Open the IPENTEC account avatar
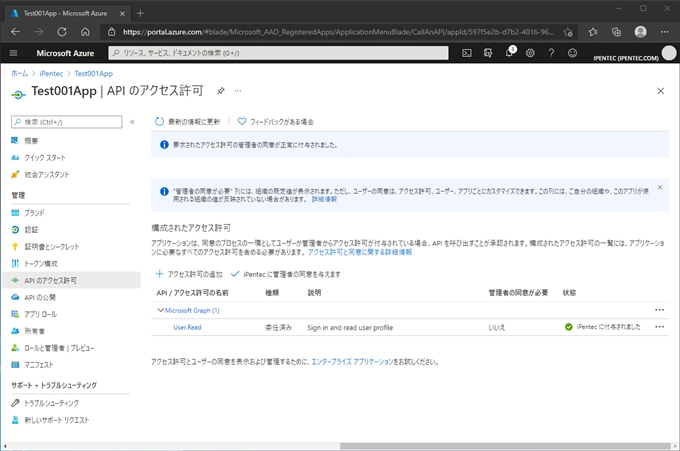 click(669, 53)
